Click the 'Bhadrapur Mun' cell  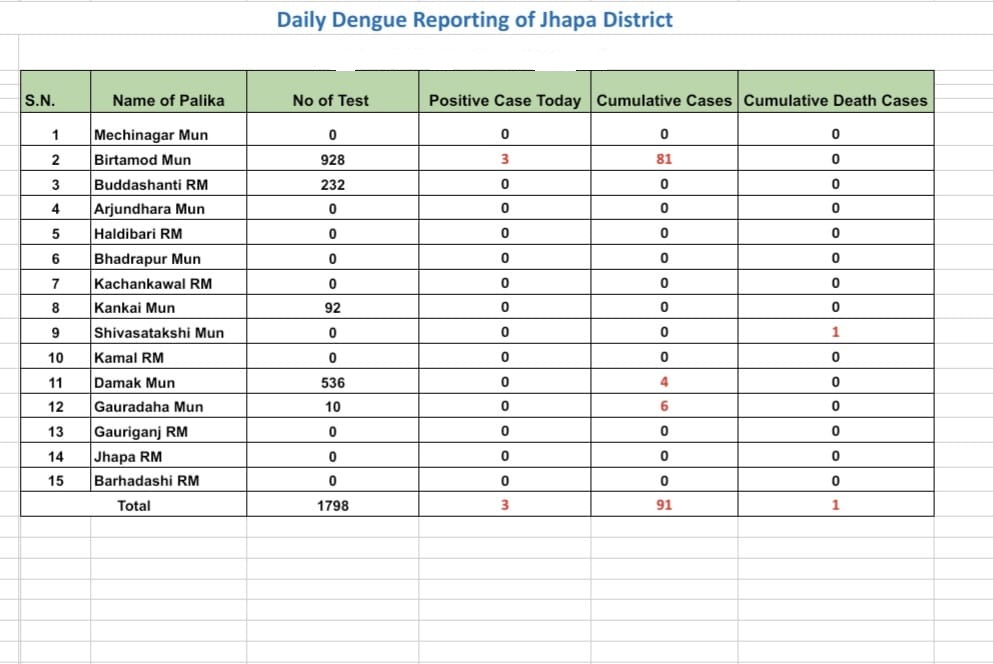click(168, 259)
